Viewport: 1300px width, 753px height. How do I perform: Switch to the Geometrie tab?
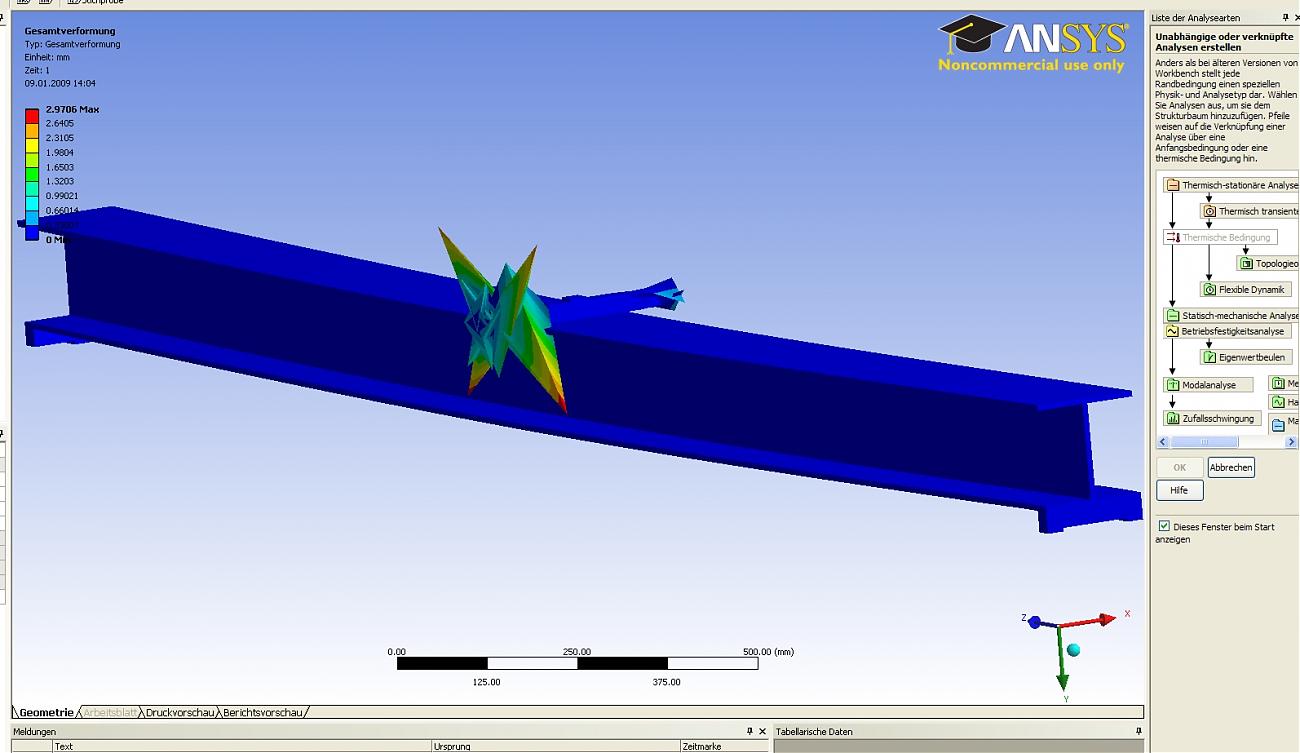(46, 713)
